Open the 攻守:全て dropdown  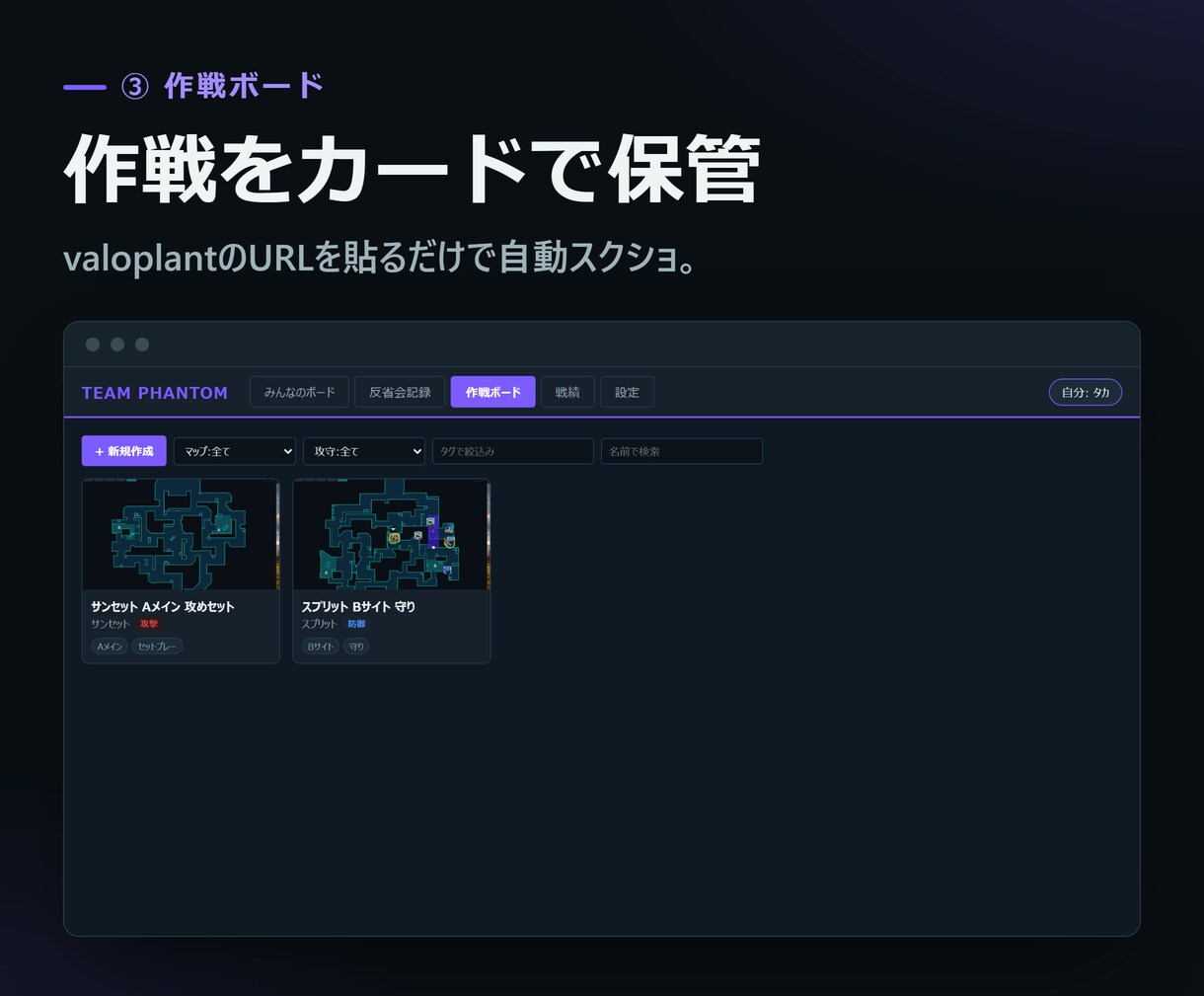[364, 451]
